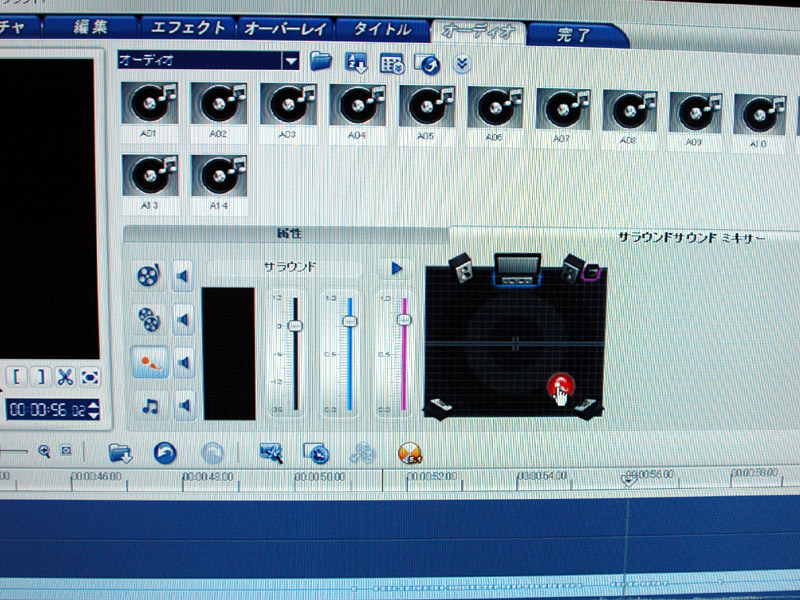This screenshot has width=800, height=600.
Task: Expand the library with the double chevron
Action: [462, 64]
